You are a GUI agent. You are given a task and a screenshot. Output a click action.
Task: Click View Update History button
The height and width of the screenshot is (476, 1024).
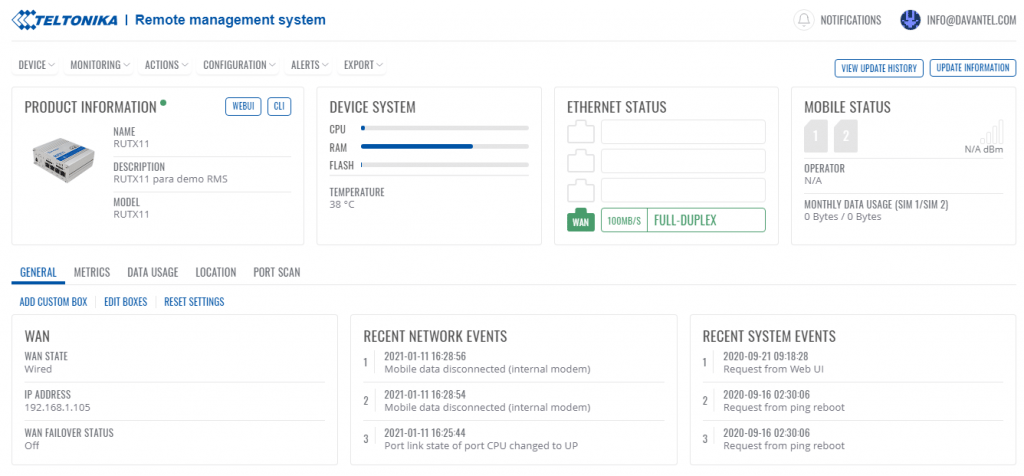(879, 68)
